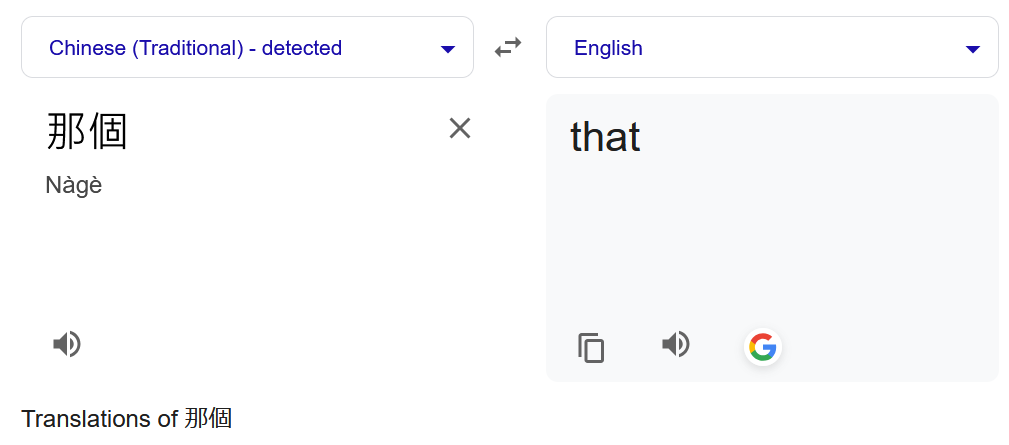
Task: Select the Nàgè pinyin romanization
Action: (x=74, y=185)
